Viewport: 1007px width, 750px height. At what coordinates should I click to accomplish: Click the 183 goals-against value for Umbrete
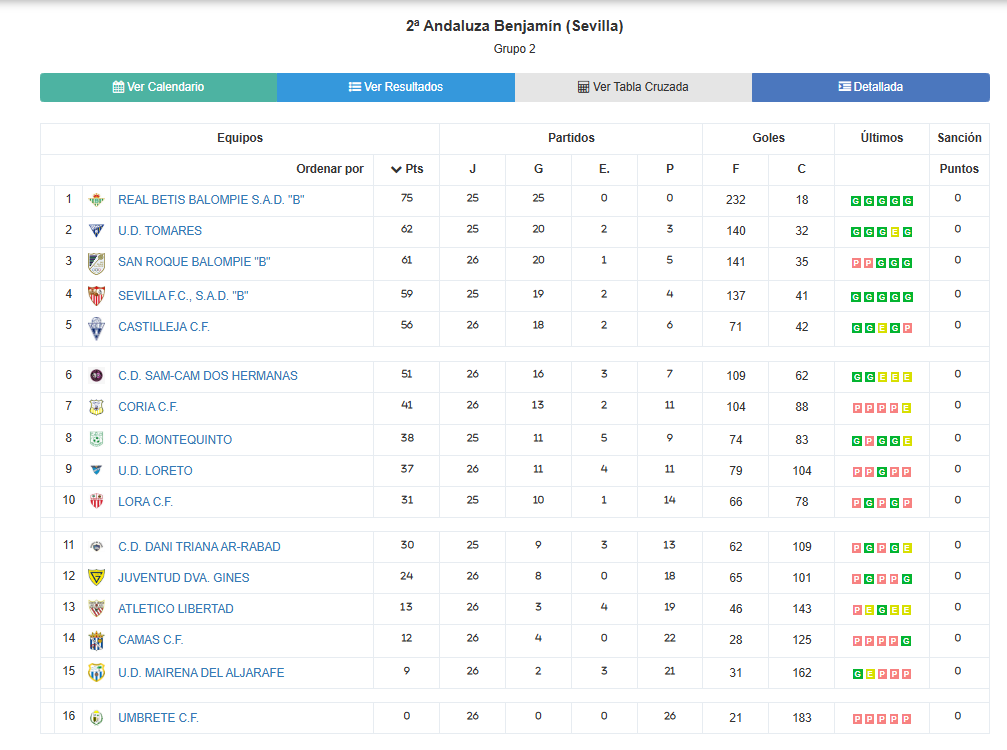click(x=801, y=718)
